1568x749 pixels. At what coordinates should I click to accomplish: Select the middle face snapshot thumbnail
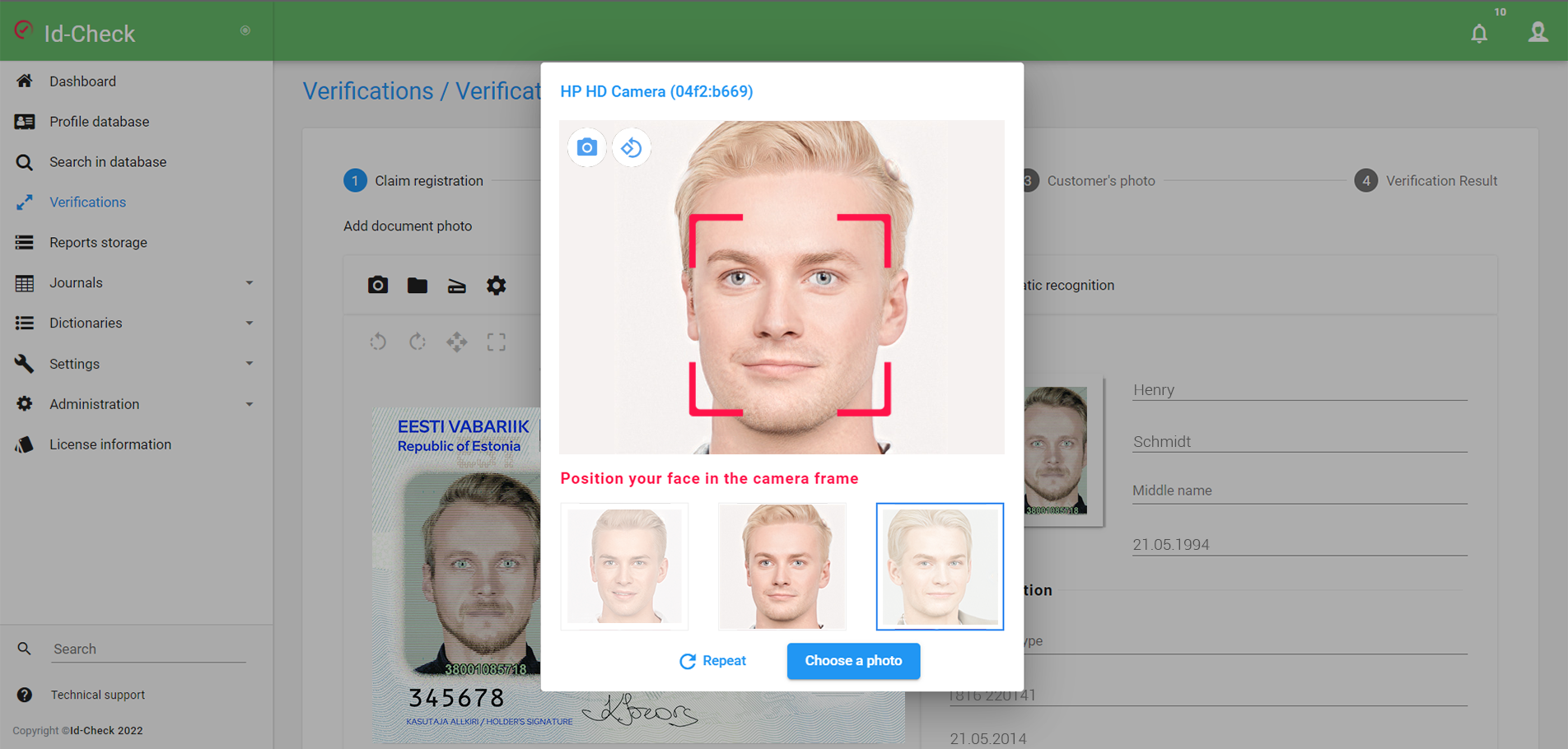pos(782,566)
